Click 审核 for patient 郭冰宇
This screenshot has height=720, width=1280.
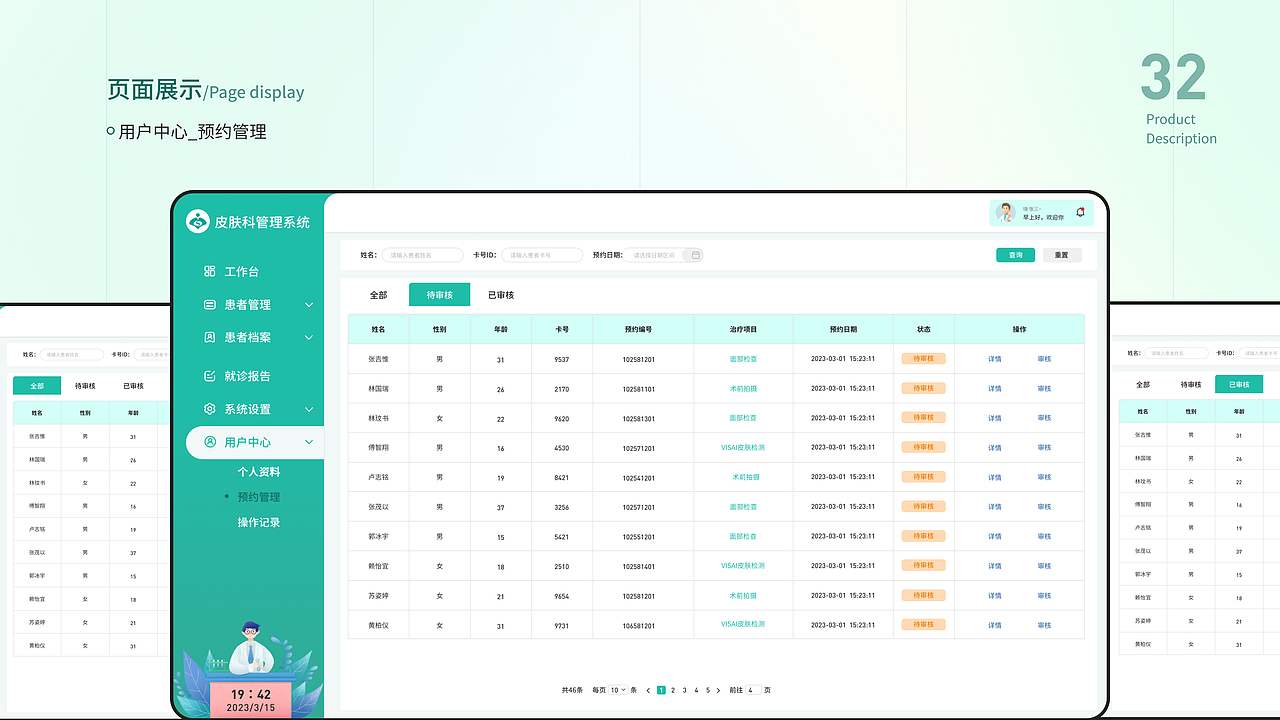point(1044,537)
